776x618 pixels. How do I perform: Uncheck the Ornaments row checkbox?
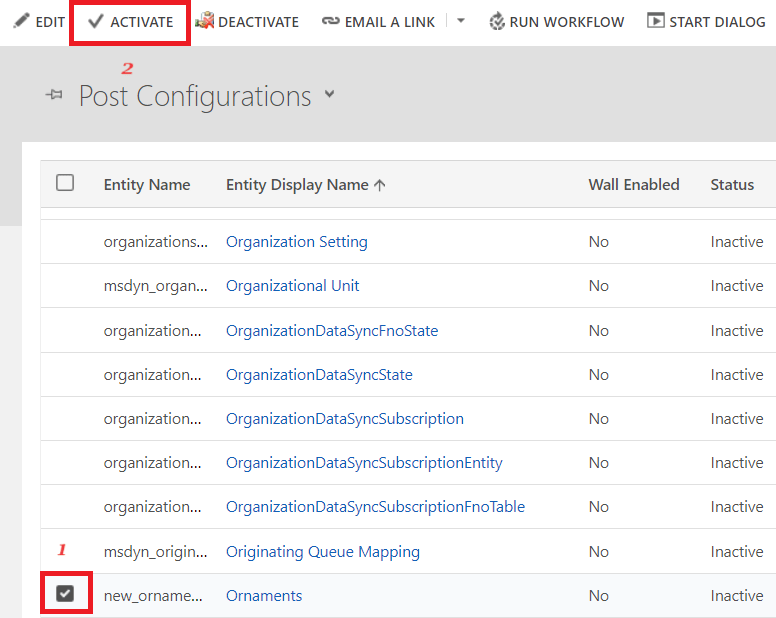[65, 594]
